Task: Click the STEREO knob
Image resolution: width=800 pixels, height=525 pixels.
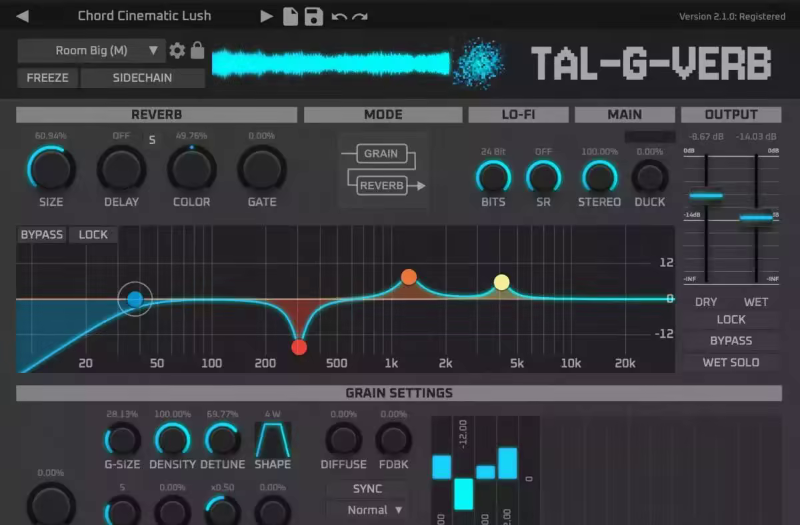Action: 599,178
